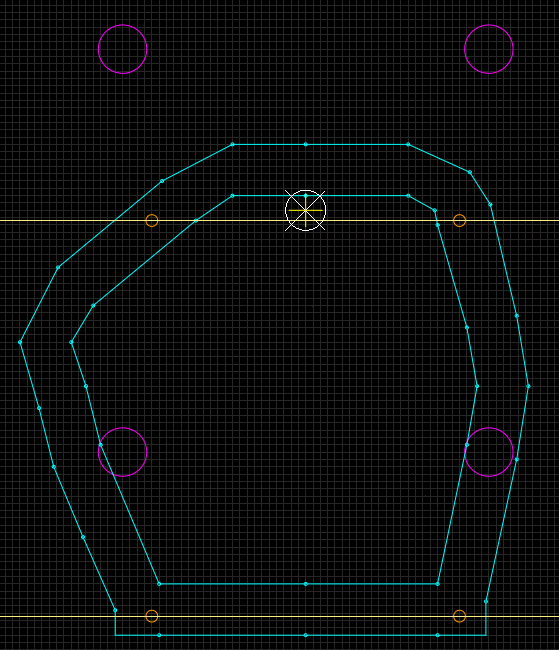Viewport: 559px width, 650px height.
Task: Select the upper-right small orange circle
Action: click(x=459, y=221)
